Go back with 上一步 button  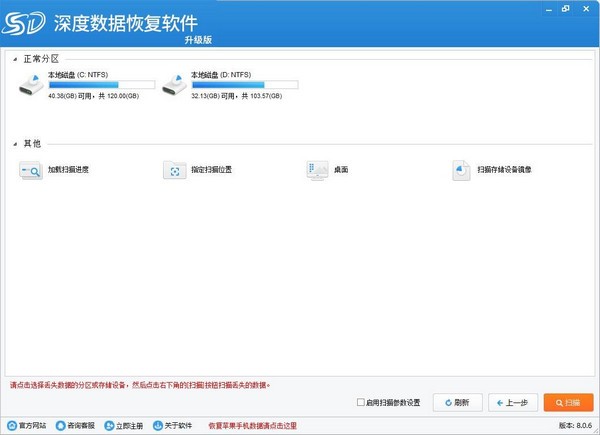point(514,403)
